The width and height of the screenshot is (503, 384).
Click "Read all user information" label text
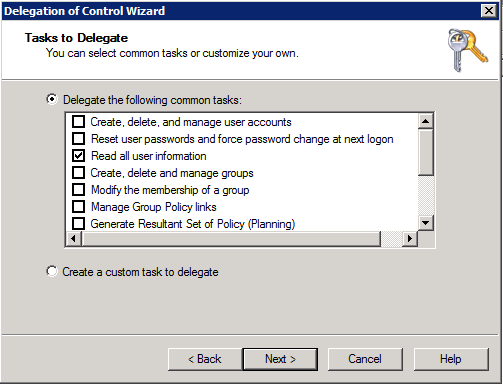pos(149,156)
